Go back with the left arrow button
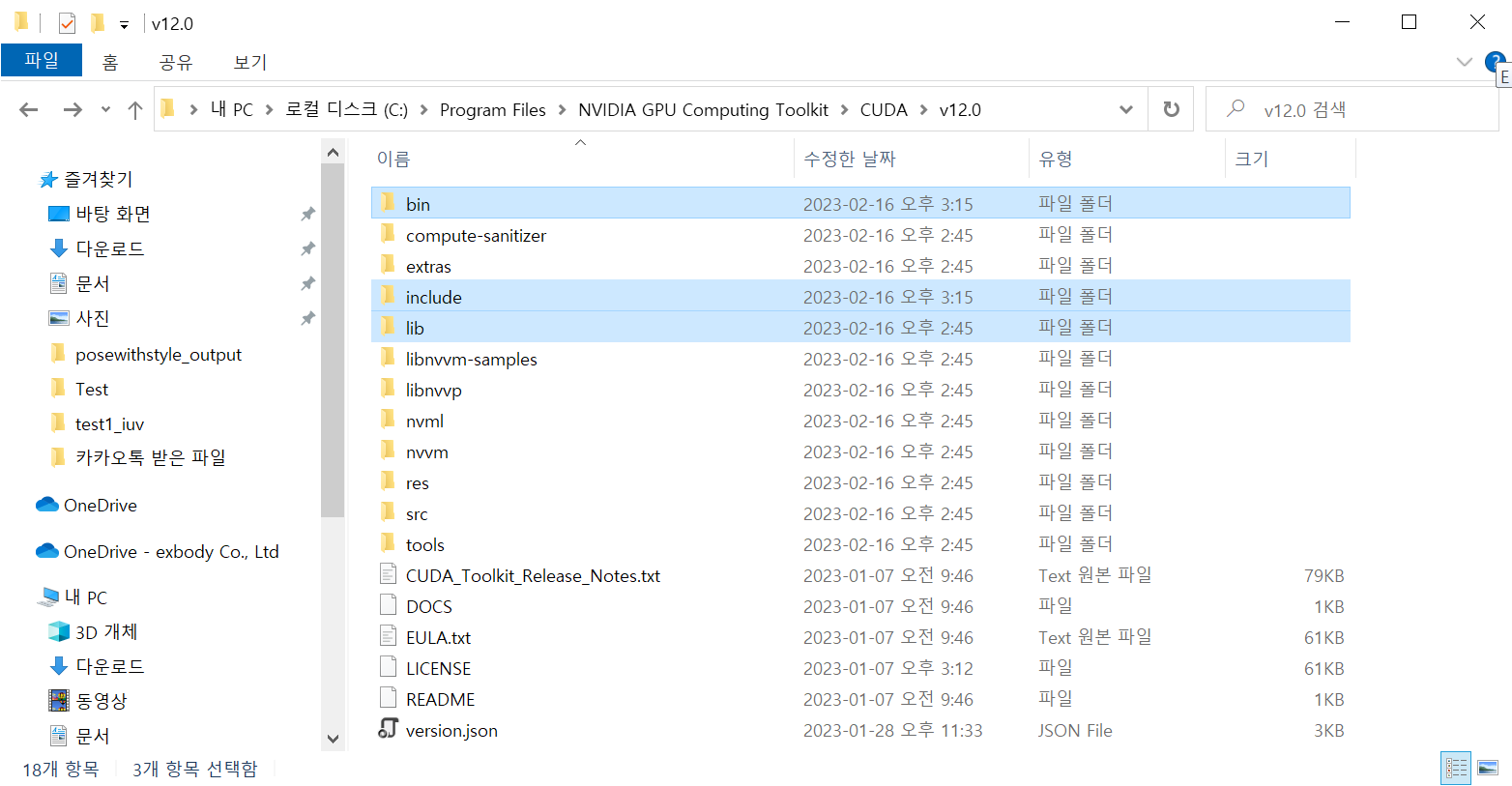 (29, 109)
